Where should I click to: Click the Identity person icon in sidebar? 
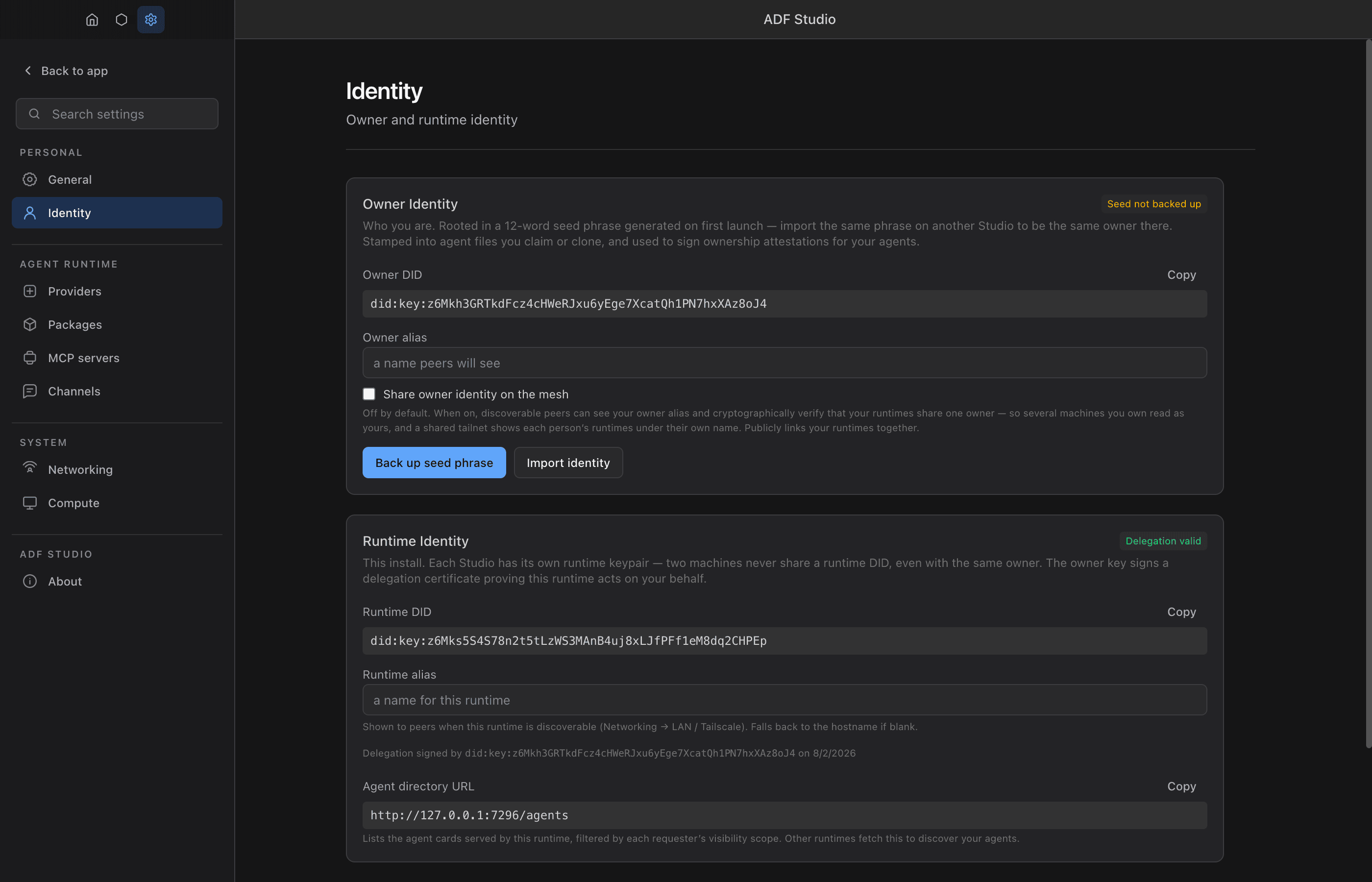[x=30, y=213]
